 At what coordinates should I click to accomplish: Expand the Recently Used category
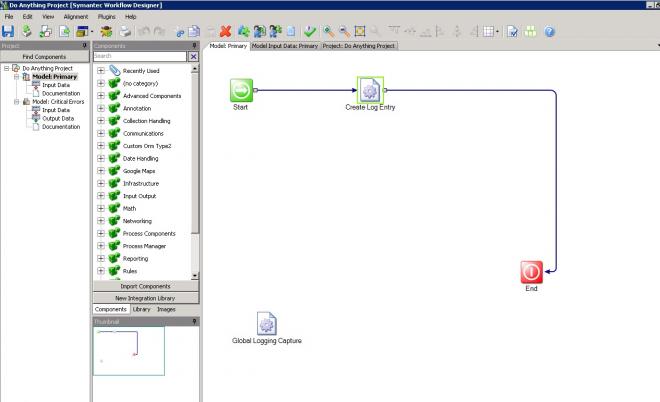point(101,71)
